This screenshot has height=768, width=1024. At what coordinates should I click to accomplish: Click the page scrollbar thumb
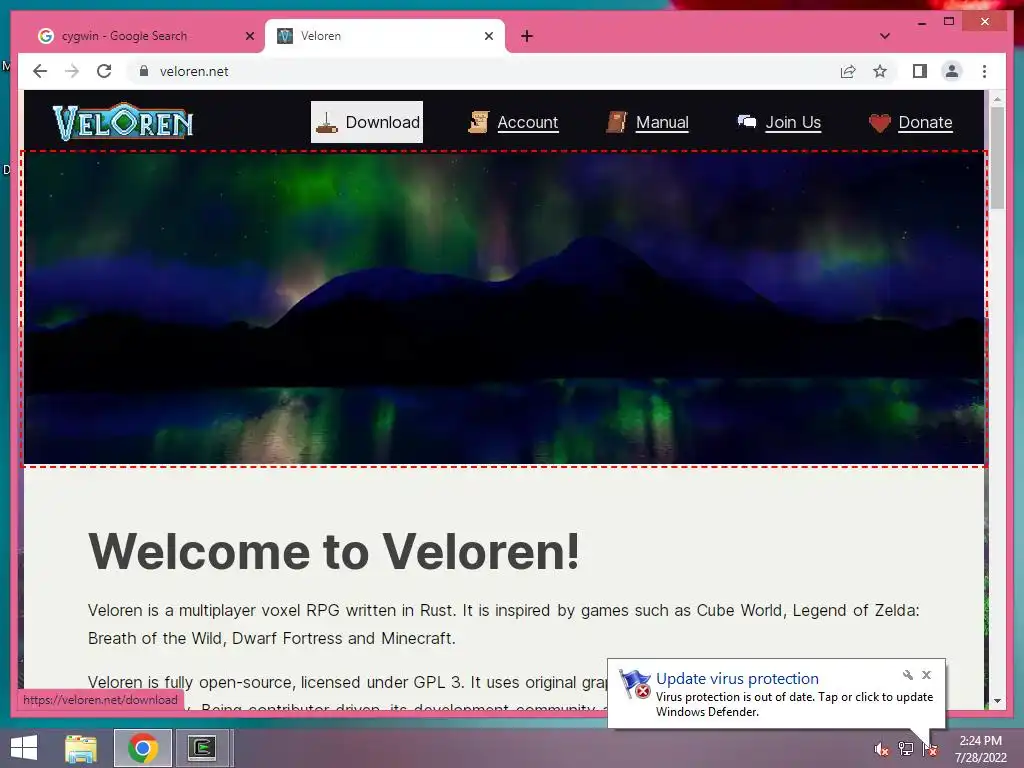997,158
